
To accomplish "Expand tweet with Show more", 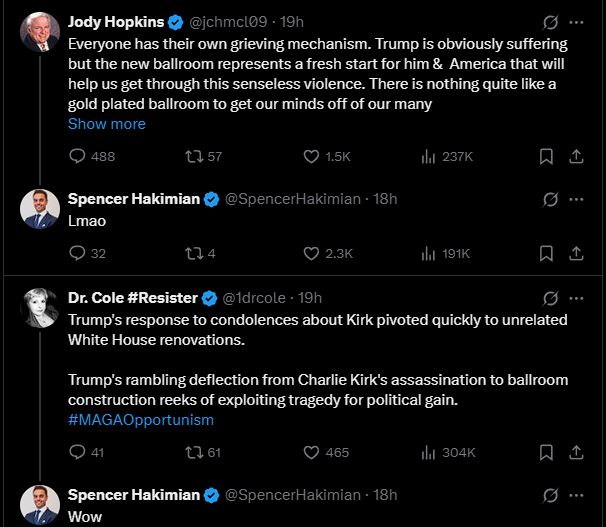I will (106, 124).
